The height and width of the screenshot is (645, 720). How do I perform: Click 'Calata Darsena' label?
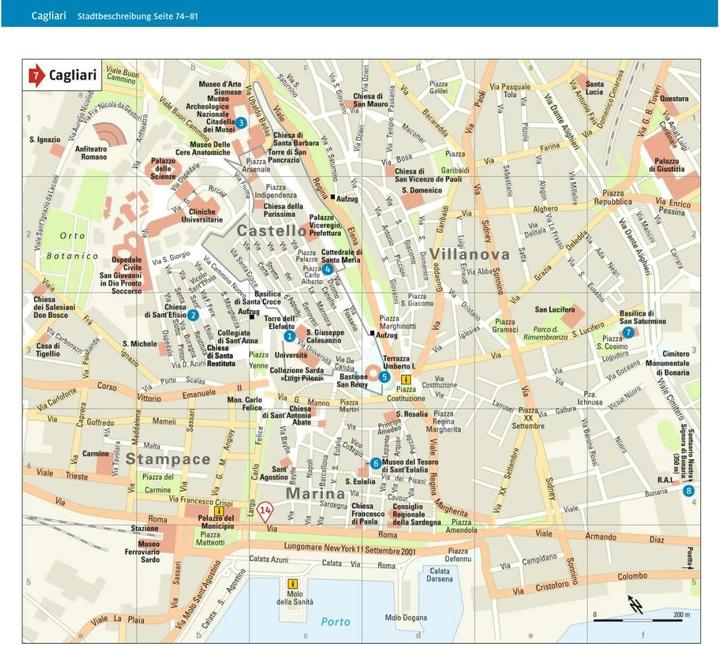439,575
